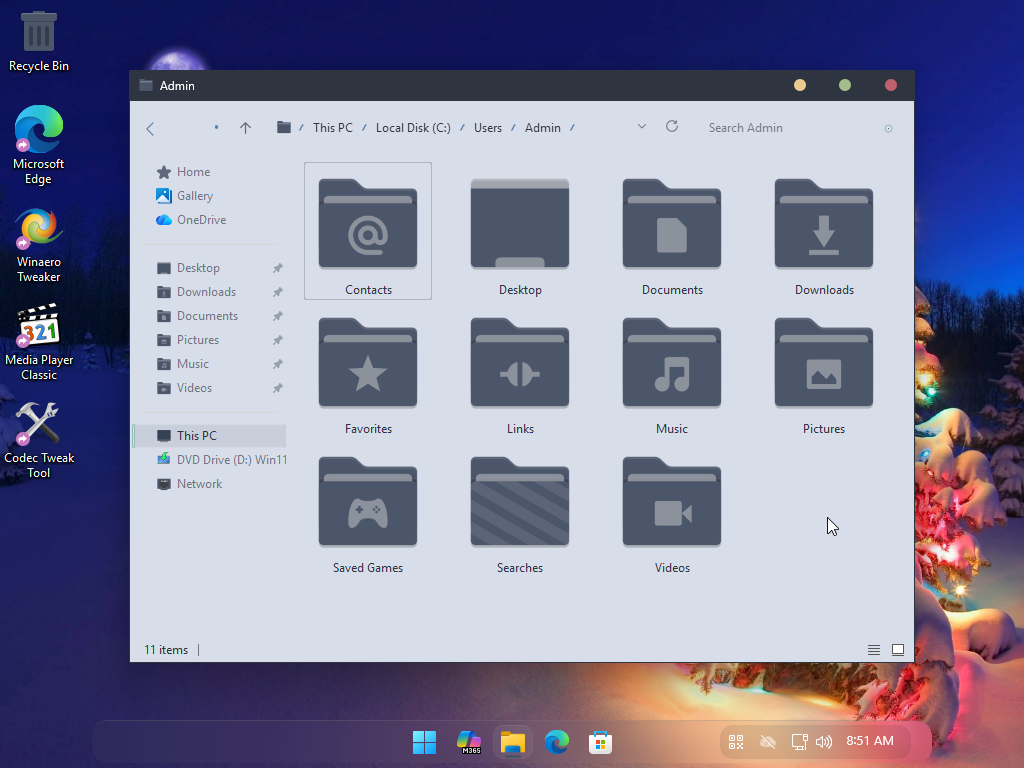Navigate to Local Disk (C:) breadcrumb
This screenshot has height=768, width=1024.
click(413, 128)
